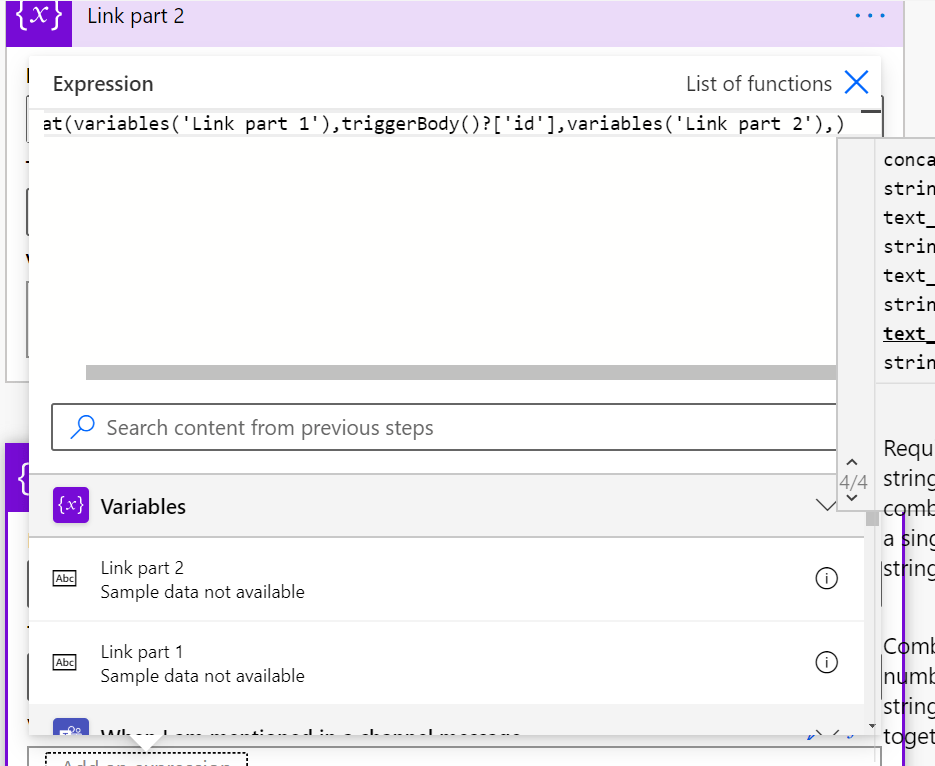The width and height of the screenshot is (935, 766).
Task: Collapse the Variables section chevron
Action: (x=826, y=506)
